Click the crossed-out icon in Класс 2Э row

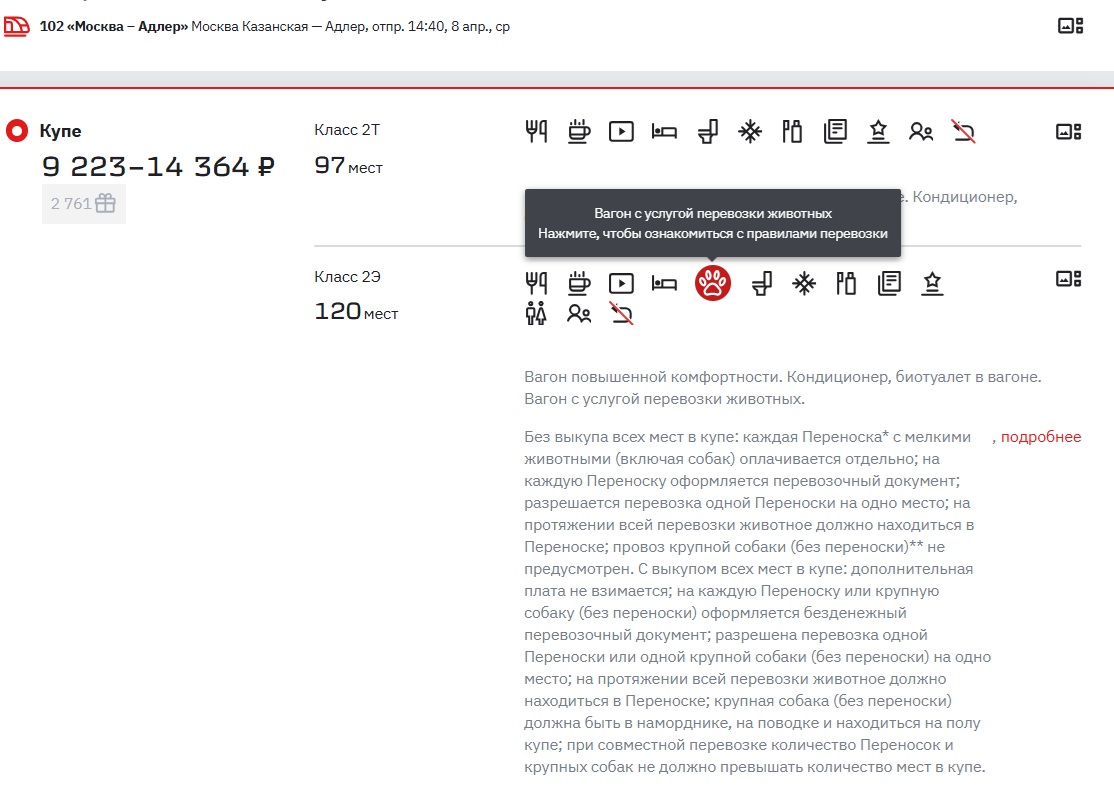[621, 314]
